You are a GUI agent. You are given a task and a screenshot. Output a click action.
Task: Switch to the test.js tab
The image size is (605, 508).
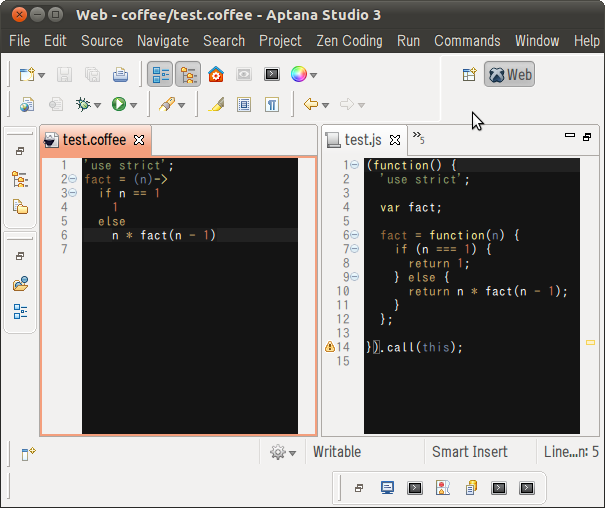pos(363,140)
